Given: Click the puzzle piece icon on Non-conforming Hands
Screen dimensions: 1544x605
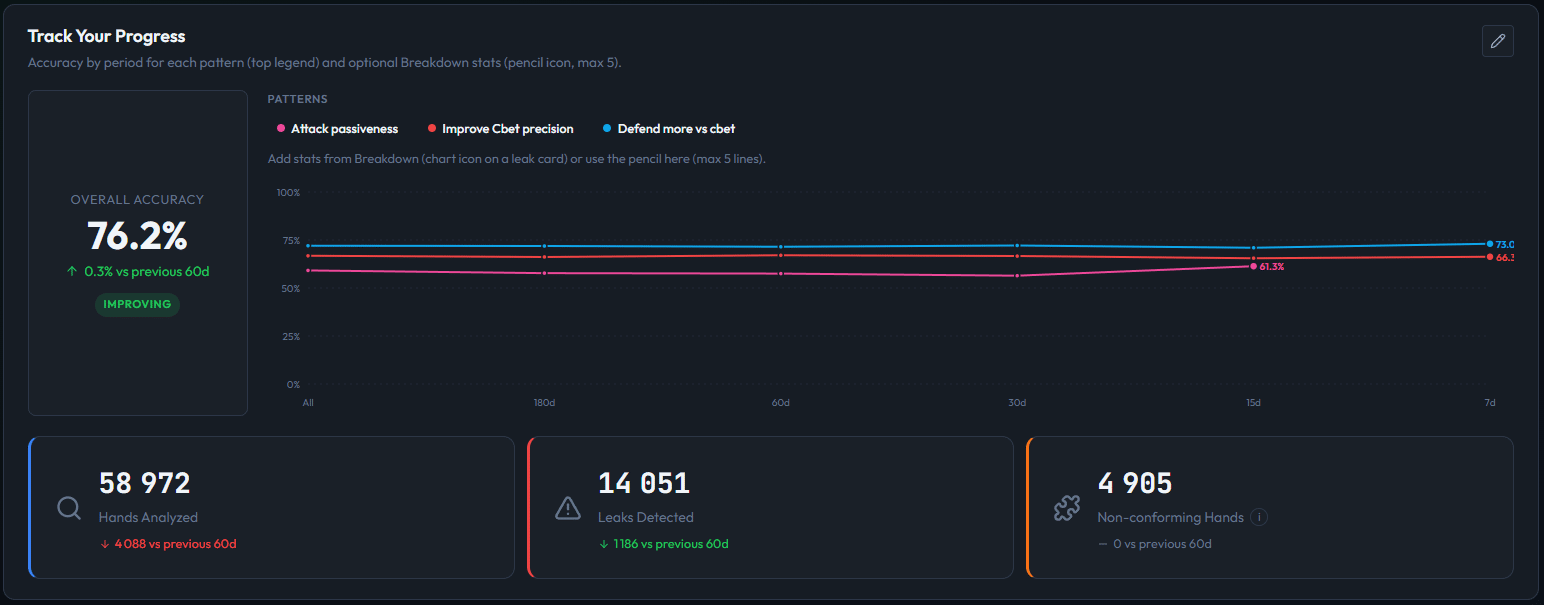Looking at the screenshot, I should tap(1067, 508).
